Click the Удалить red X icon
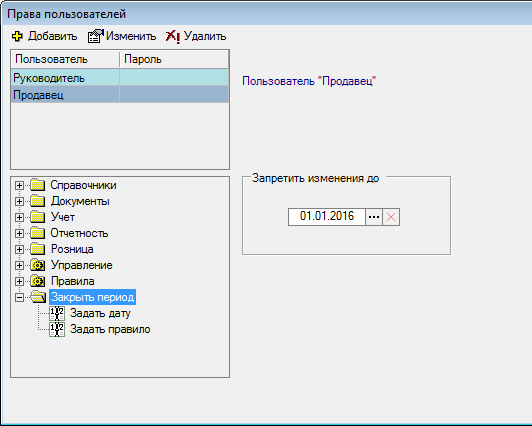 [x=173, y=36]
